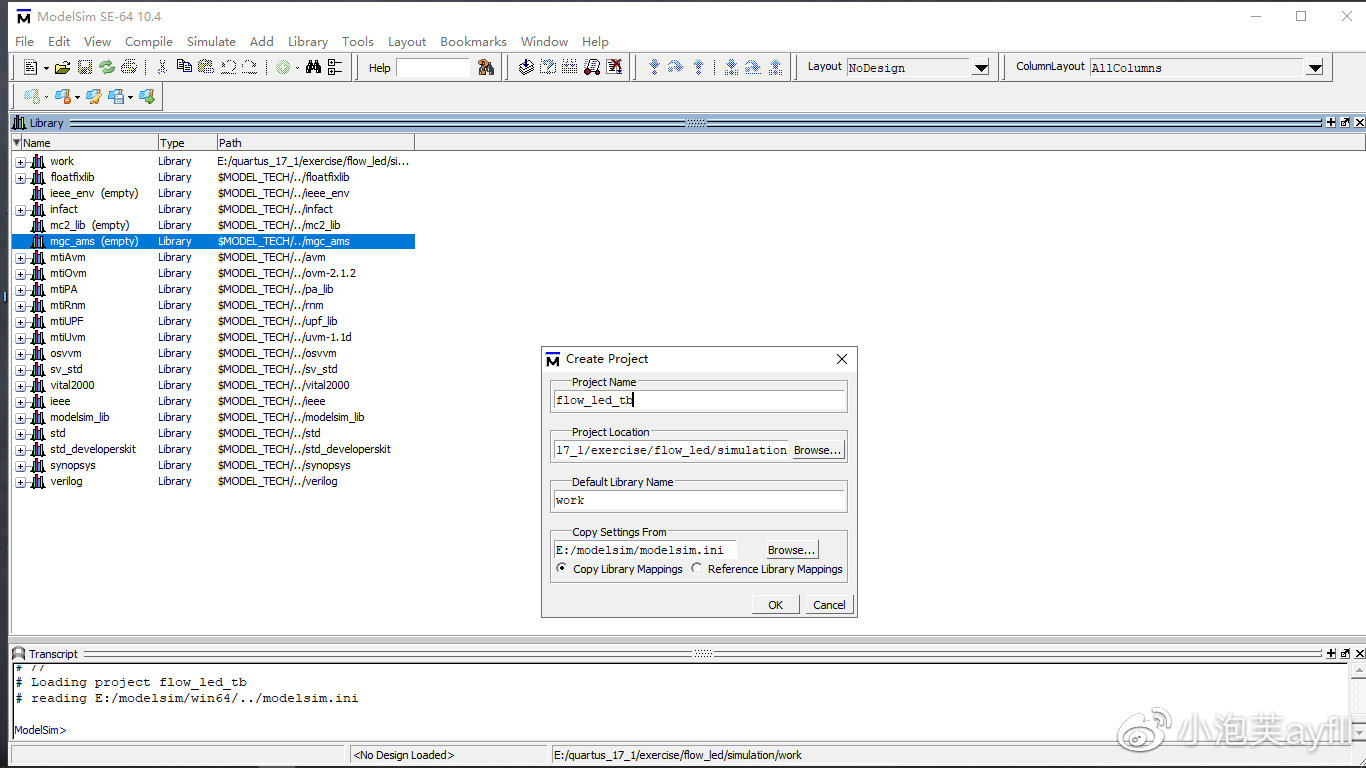Click the Compile All toolbar icon
The height and width of the screenshot is (768, 1366).
coord(548,67)
